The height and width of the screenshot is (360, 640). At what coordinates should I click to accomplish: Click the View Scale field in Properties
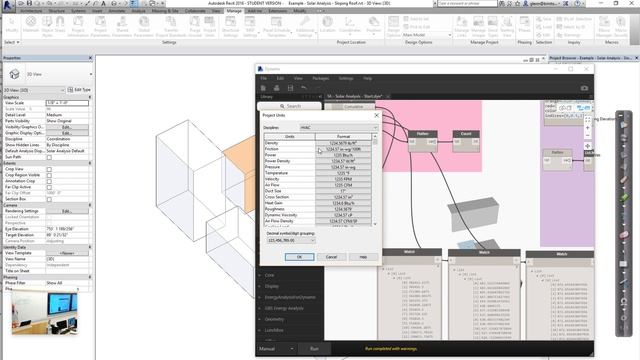[x=67, y=103]
